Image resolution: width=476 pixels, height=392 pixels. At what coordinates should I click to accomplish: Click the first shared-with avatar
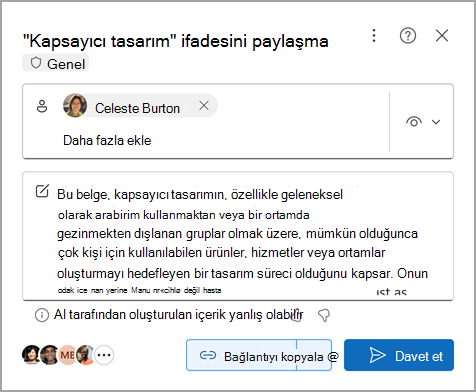[31, 355]
